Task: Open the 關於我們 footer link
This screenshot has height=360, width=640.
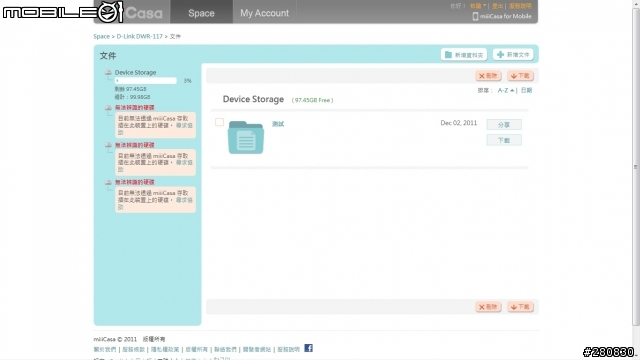Action: click(105, 349)
